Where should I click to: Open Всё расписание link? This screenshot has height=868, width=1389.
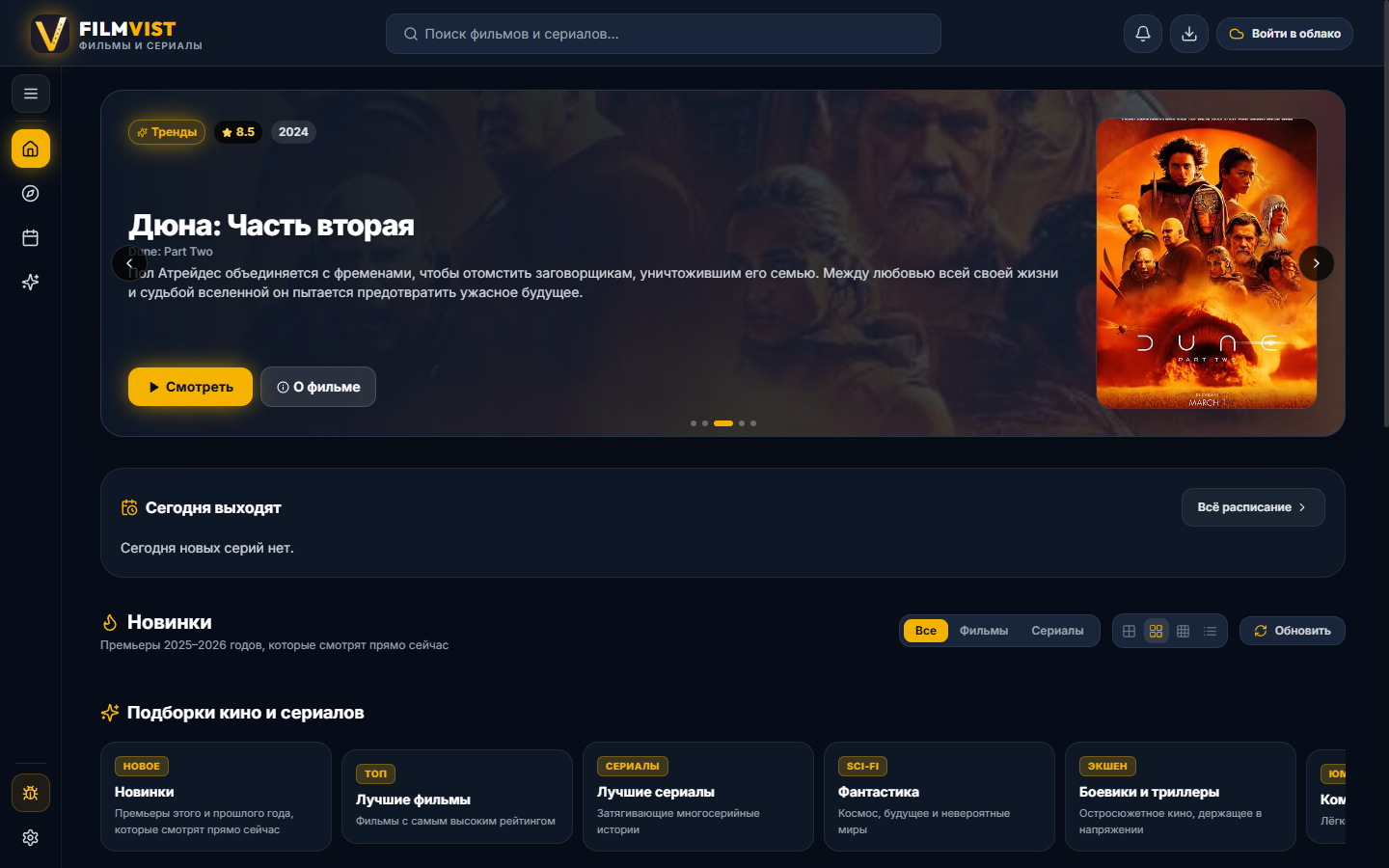coord(1253,507)
